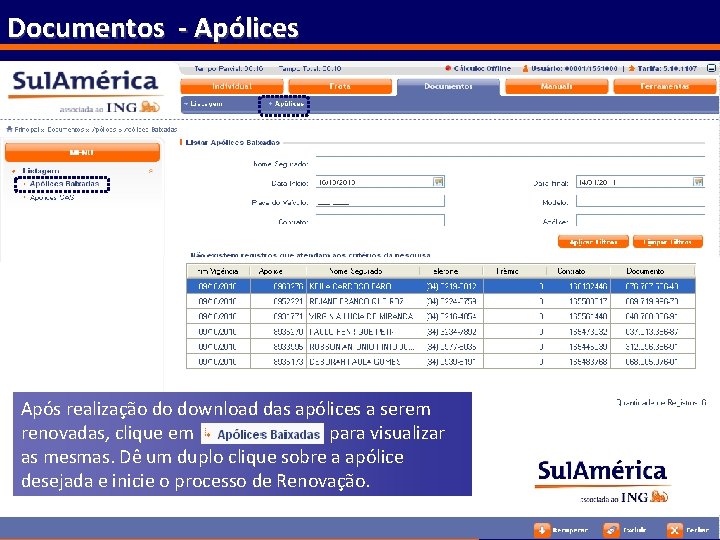Sort by Documento column header
Viewport: 720px width, 540px height.
pos(652,271)
